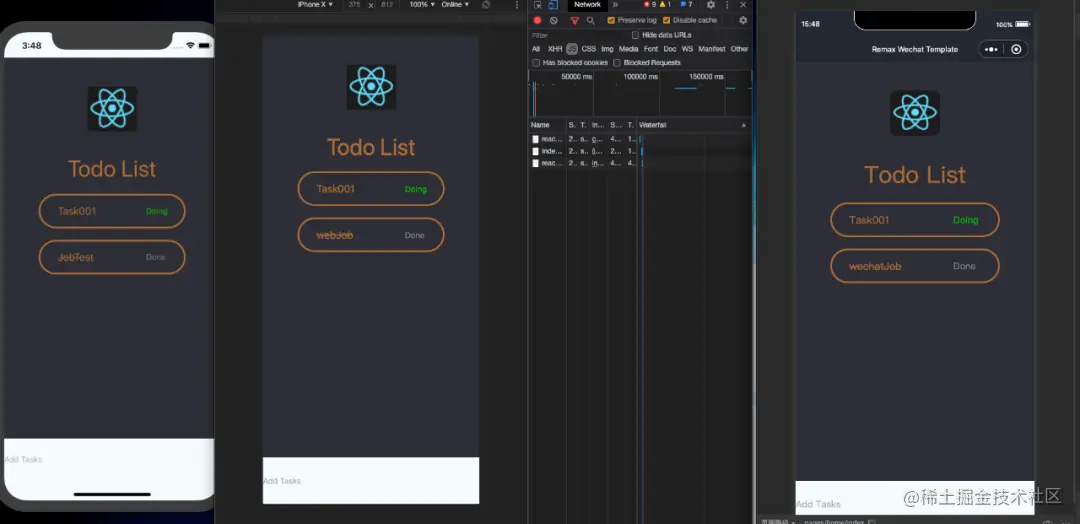Open network search magnifier
Viewport: 1080px width, 524px height.
coord(590,21)
